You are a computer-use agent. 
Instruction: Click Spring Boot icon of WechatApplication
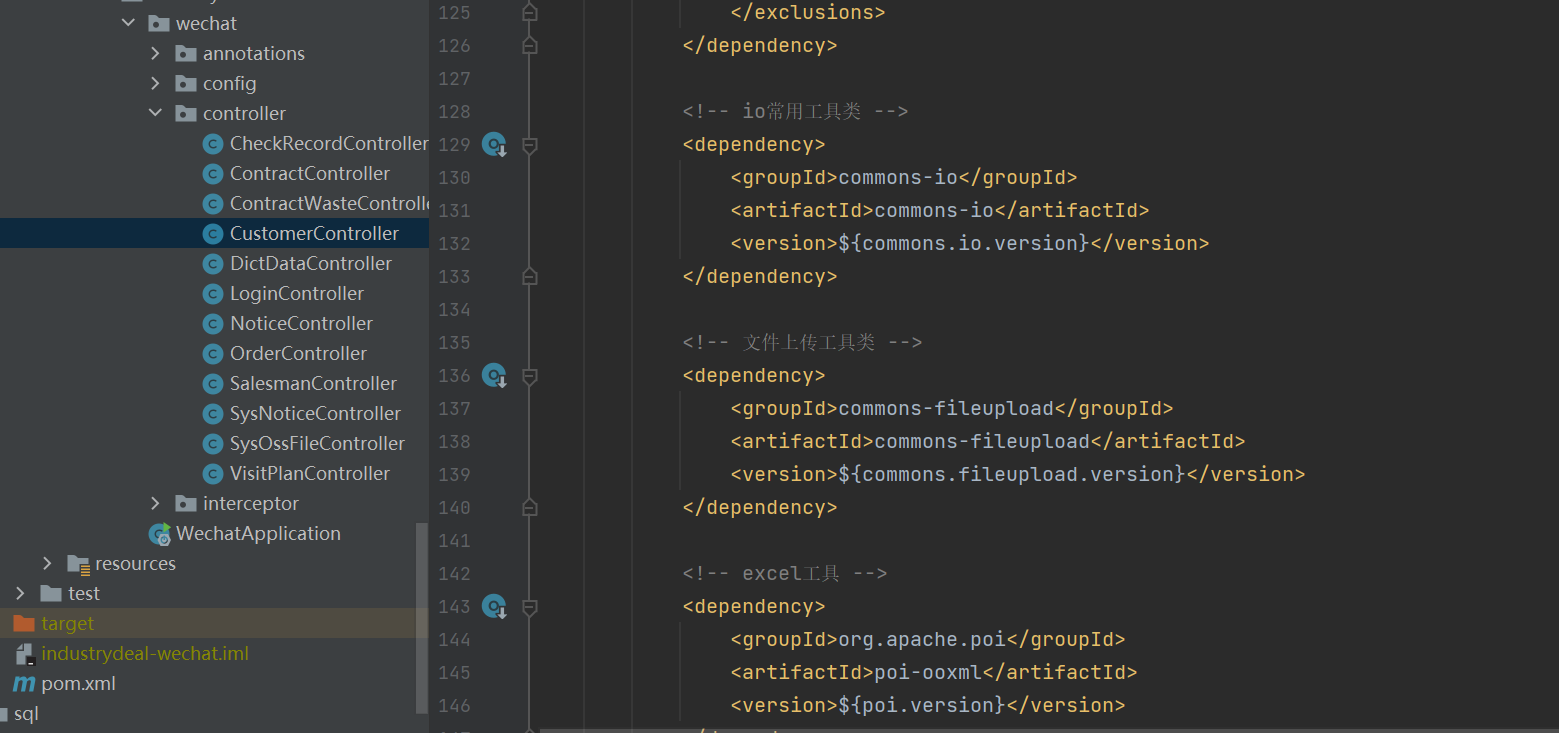[159, 534]
